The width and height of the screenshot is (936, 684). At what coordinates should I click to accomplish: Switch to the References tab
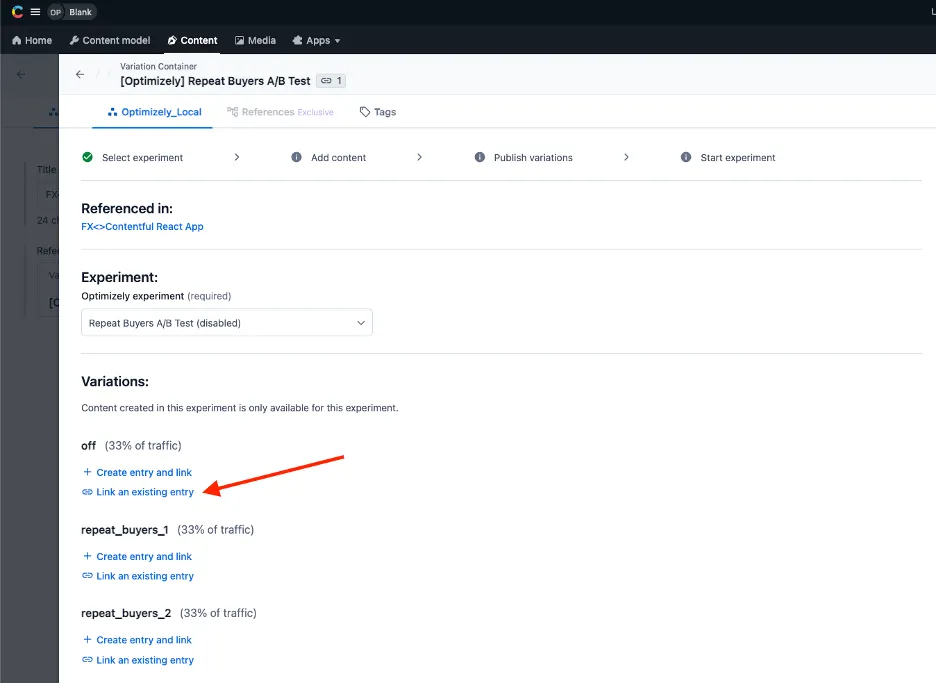(x=280, y=112)
